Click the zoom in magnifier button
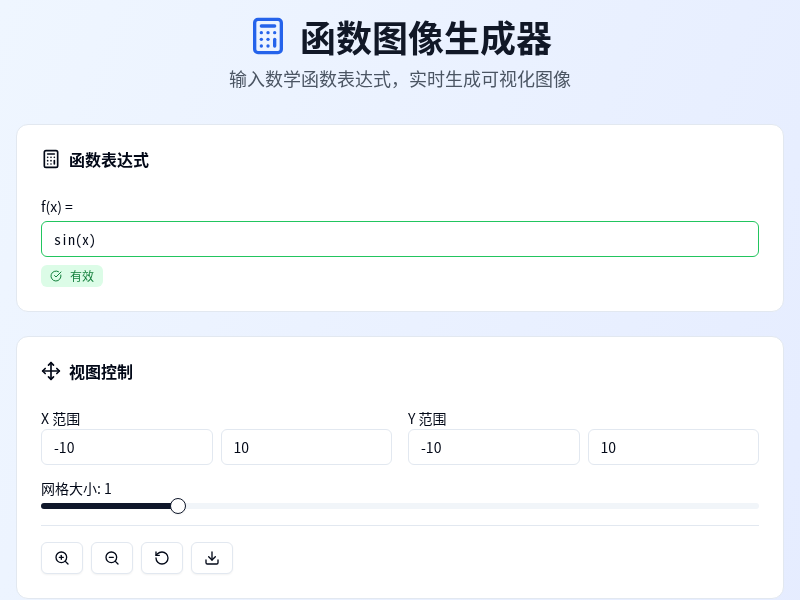The image size is (800, 600). 62,558
